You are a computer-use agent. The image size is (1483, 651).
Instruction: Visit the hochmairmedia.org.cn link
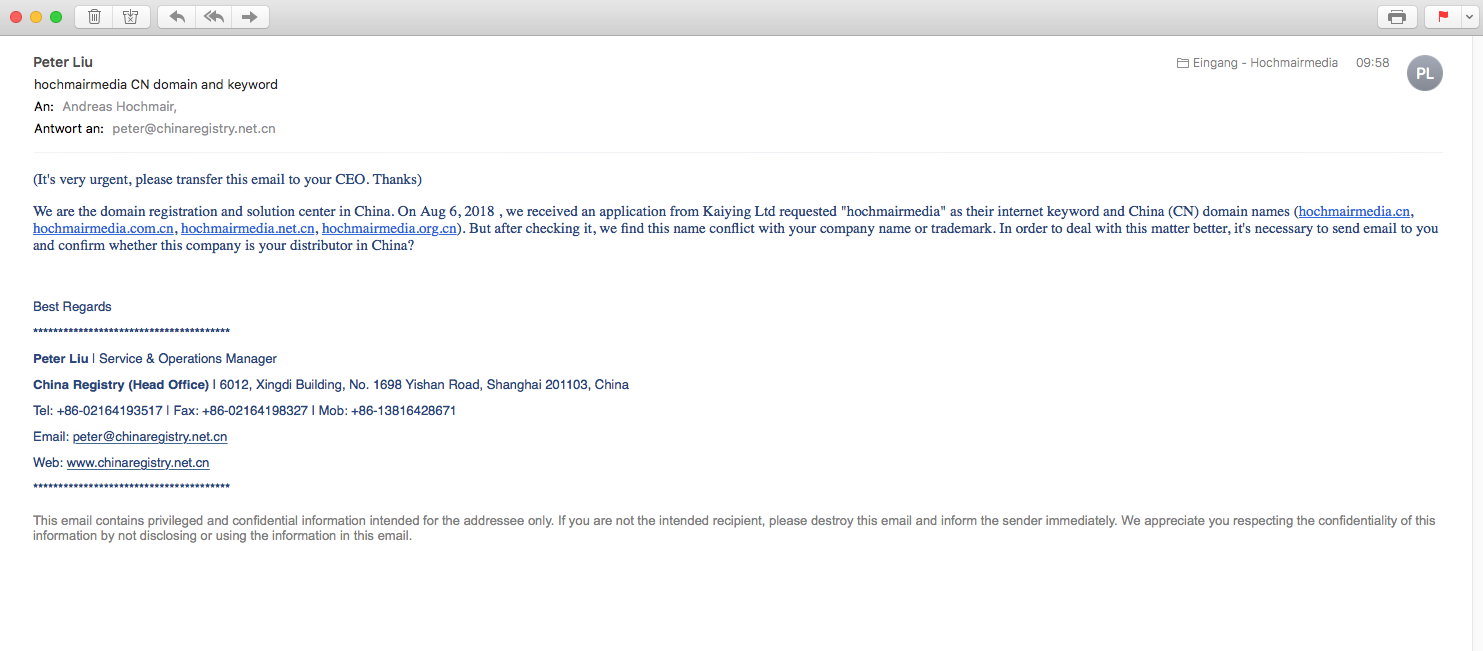click(x=389, y=228)
